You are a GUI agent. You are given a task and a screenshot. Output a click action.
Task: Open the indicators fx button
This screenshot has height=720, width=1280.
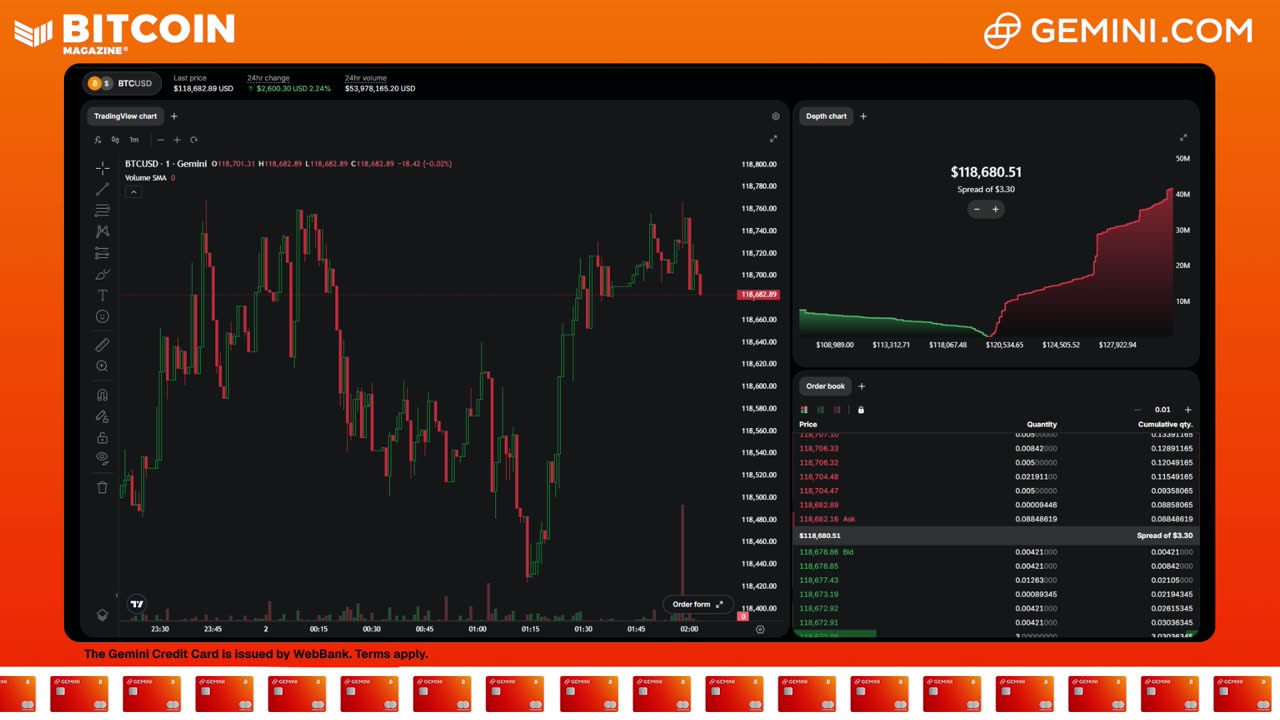click(98, 140)
